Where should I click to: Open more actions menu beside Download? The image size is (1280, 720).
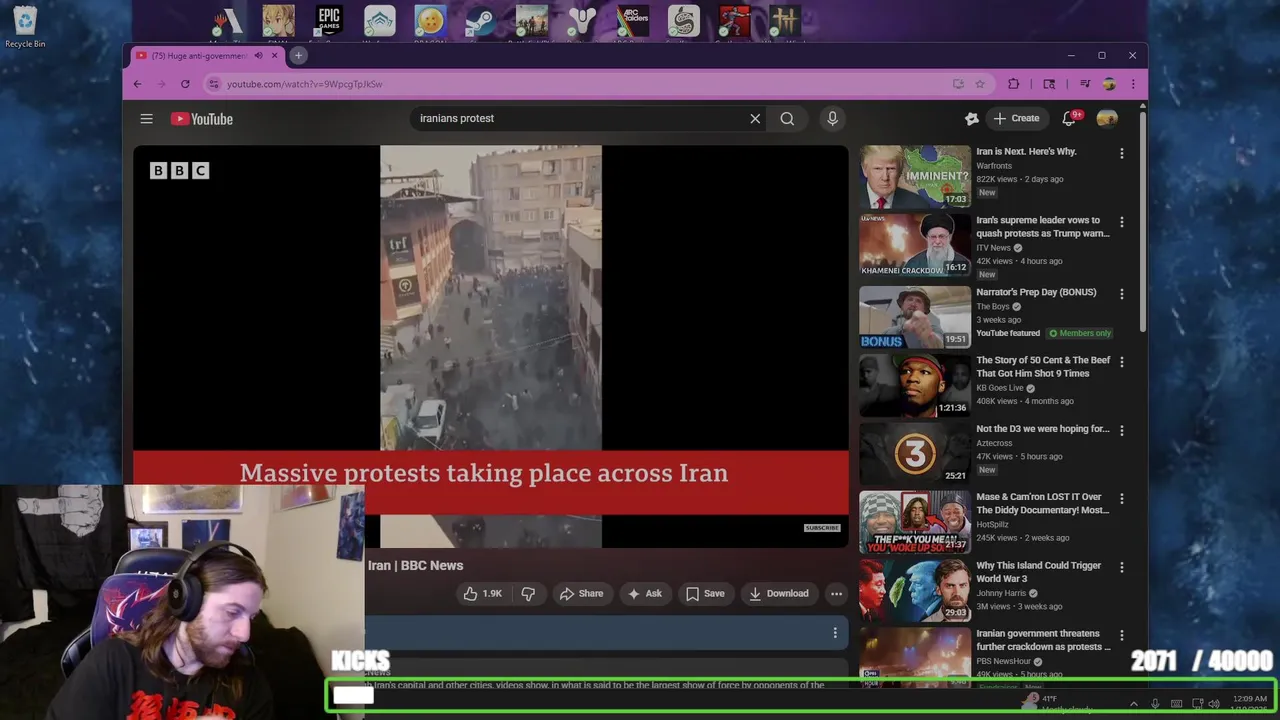point(836,593)
